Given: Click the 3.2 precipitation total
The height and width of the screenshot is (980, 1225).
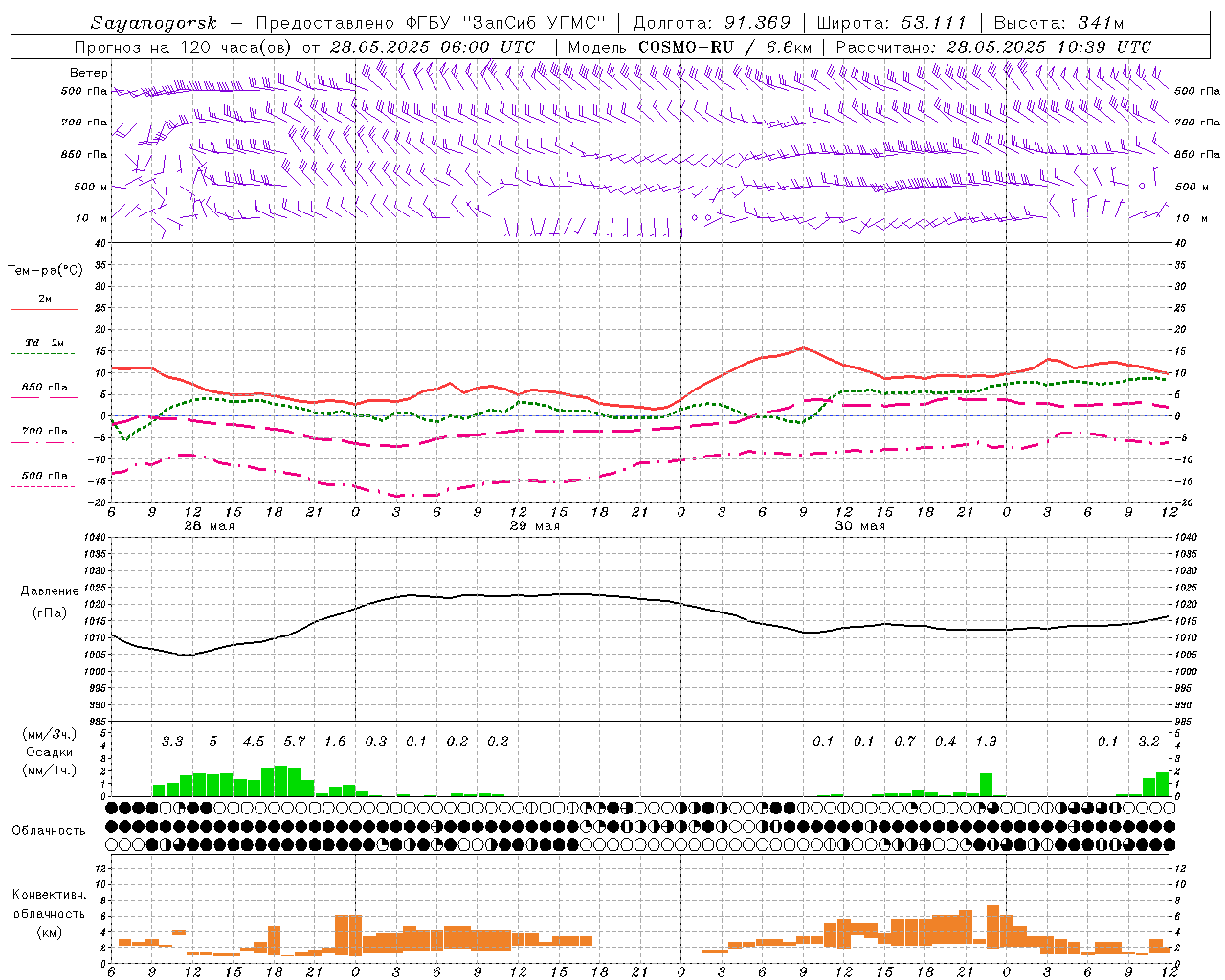Looking at the screenshot, I should coord(1148,742).
